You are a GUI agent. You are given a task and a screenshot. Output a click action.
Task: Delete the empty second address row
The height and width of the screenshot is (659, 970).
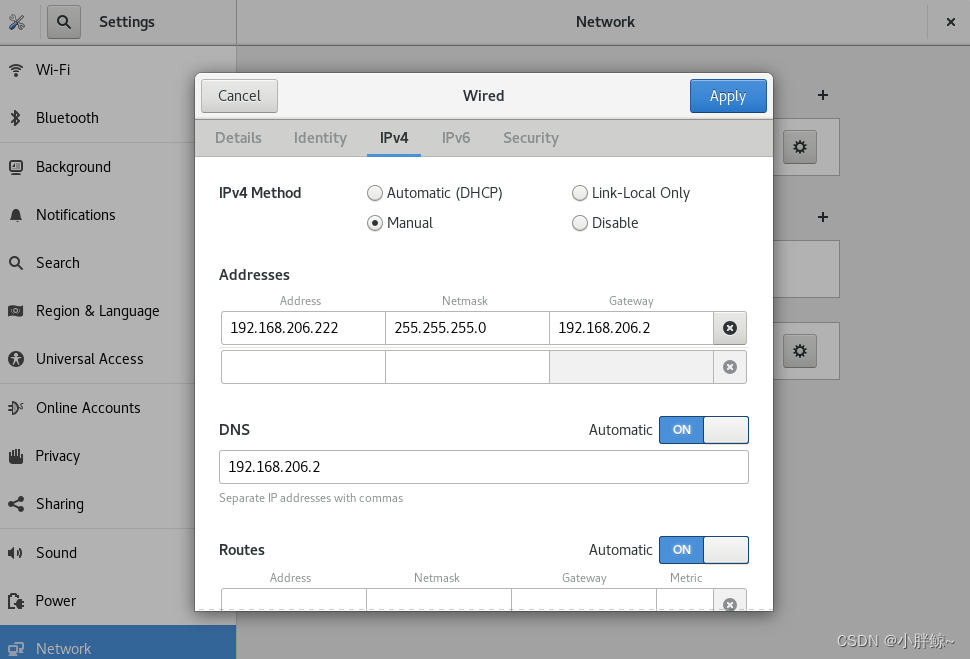click(x=730, y=367)
